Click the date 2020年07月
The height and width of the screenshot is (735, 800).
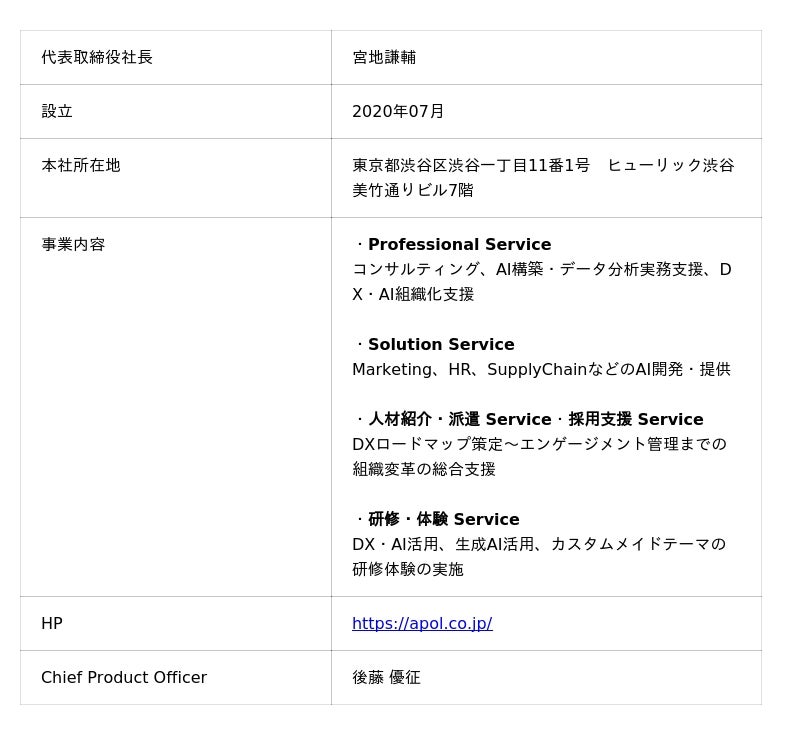tap(398, 112)
